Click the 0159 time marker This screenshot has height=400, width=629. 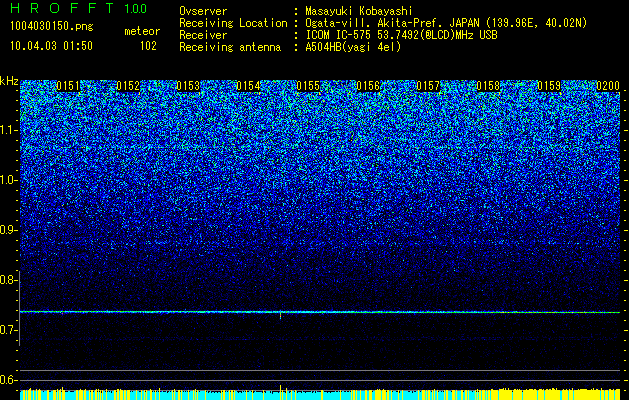tap(548, 86)
